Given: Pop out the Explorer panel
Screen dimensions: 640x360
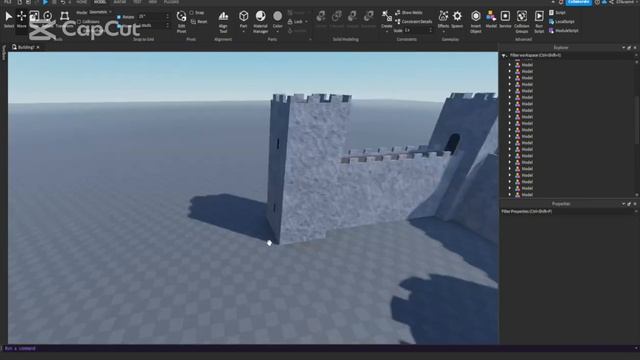Looking at the screenshot, I should coord(629,48).
